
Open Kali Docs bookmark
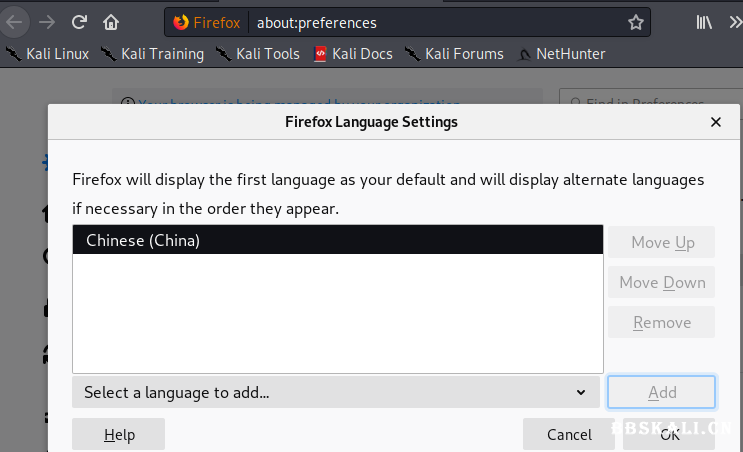(x=352, y=54)
